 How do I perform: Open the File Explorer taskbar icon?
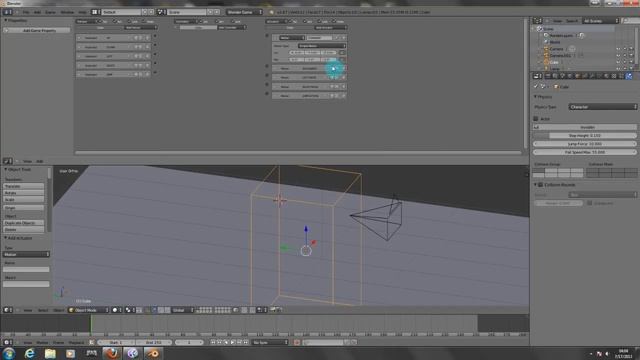click(50, 353)
